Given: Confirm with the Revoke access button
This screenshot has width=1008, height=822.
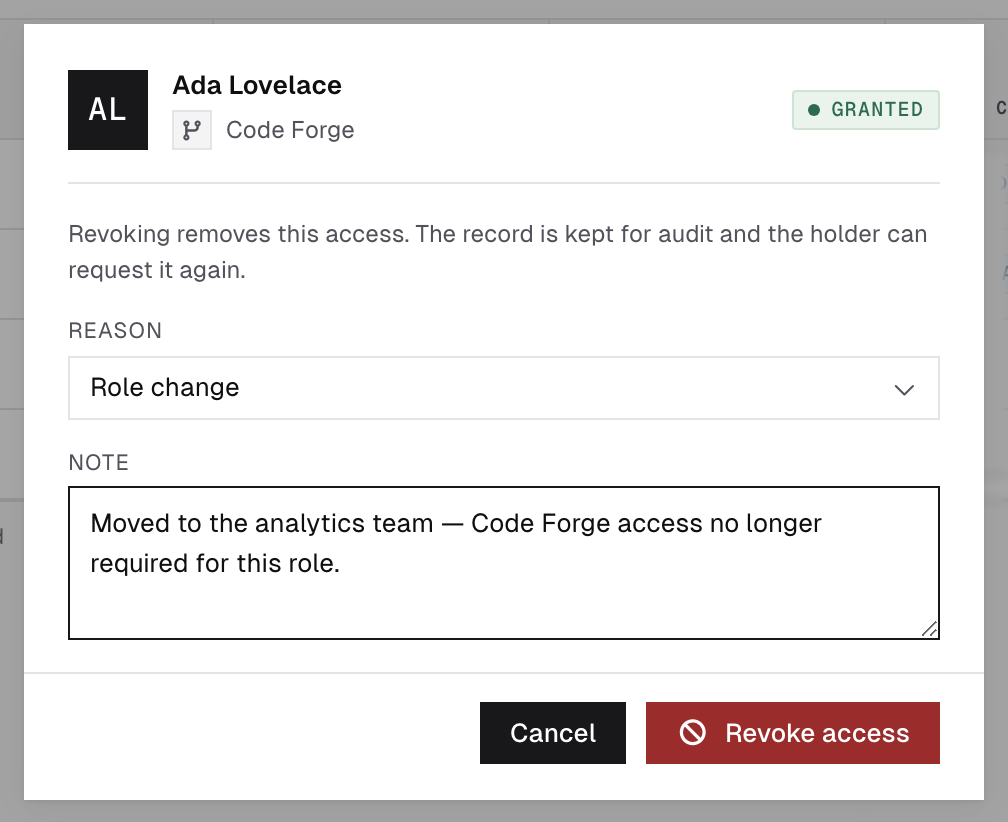Looking at the screenshot, I should [793, 733].
